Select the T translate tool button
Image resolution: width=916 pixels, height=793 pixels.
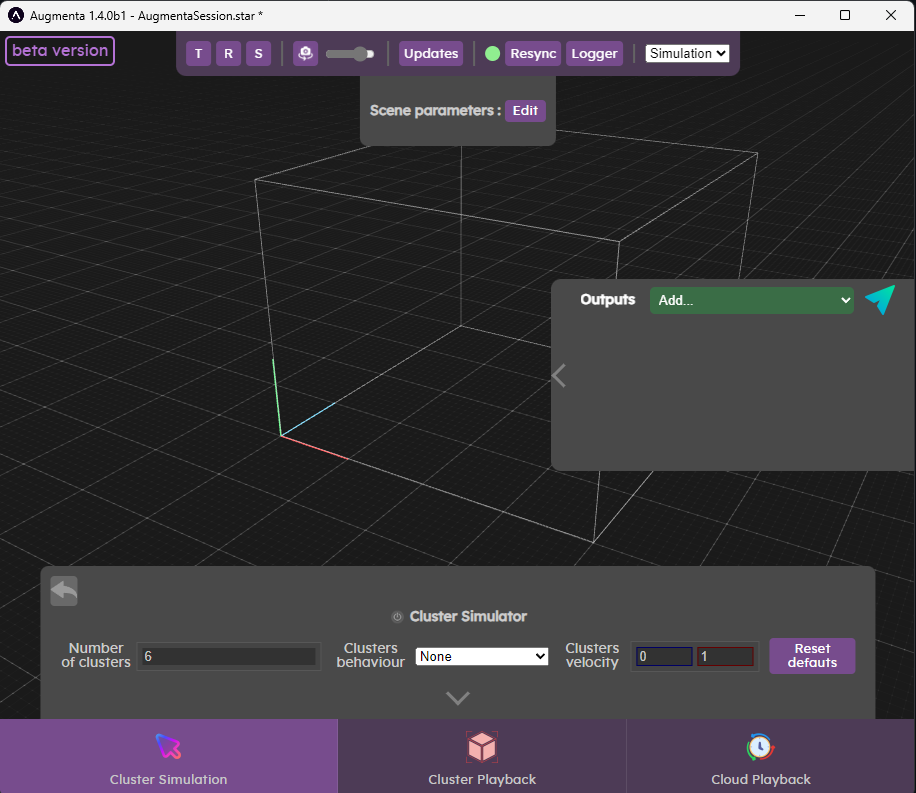(199, 54)
